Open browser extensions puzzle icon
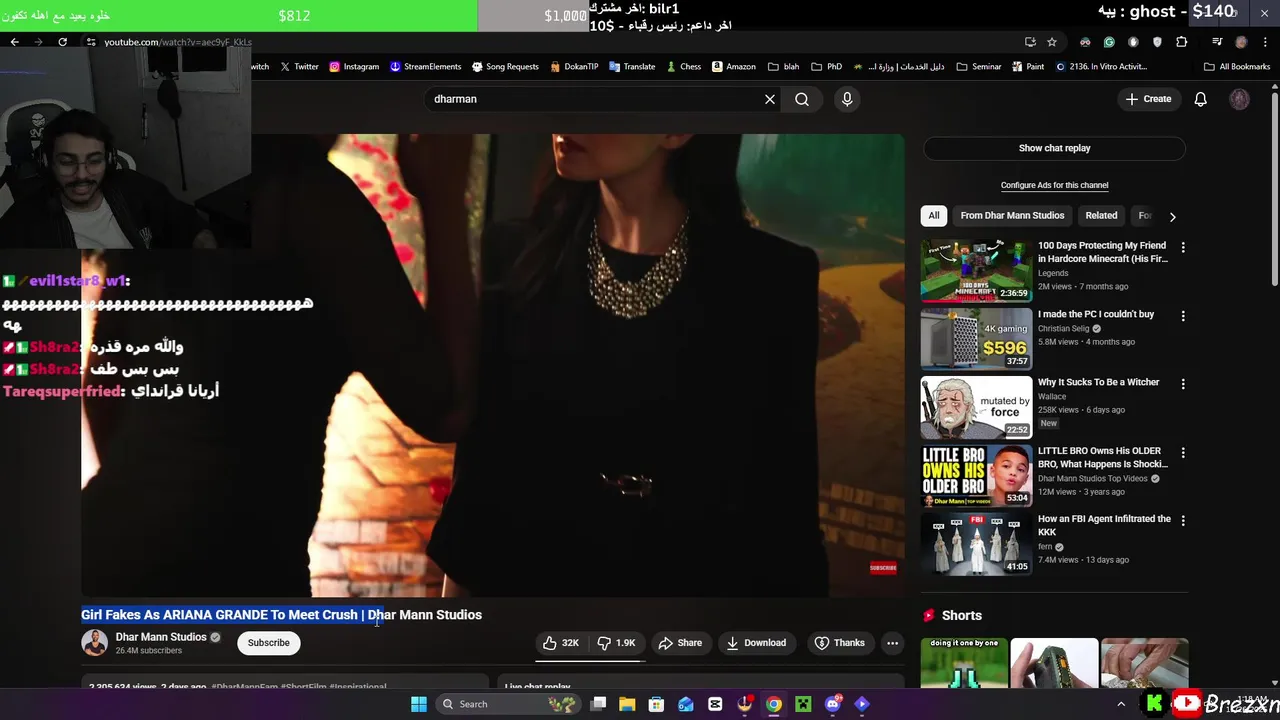This screenshot has height=720, width=1280. [x=1182, y=42]
